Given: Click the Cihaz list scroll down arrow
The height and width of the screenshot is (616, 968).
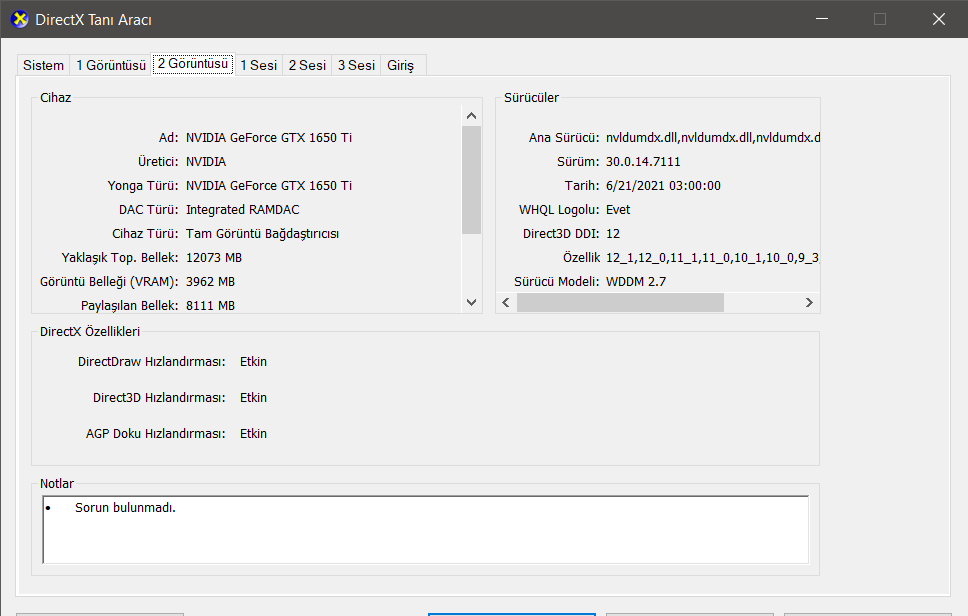Looking at the screenshot, I should click(472, 302).
